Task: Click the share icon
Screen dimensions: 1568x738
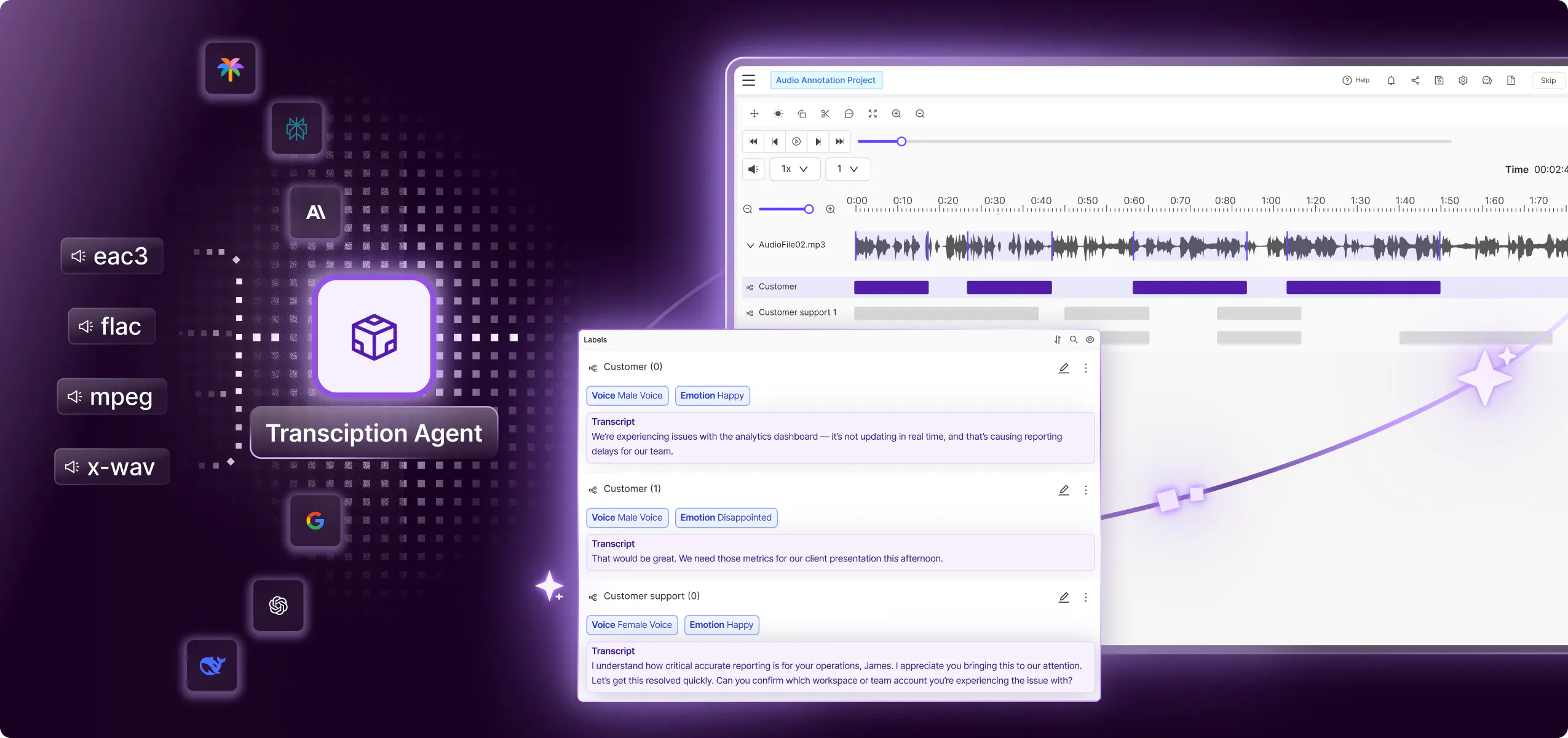Action: tap(1414, 81)
